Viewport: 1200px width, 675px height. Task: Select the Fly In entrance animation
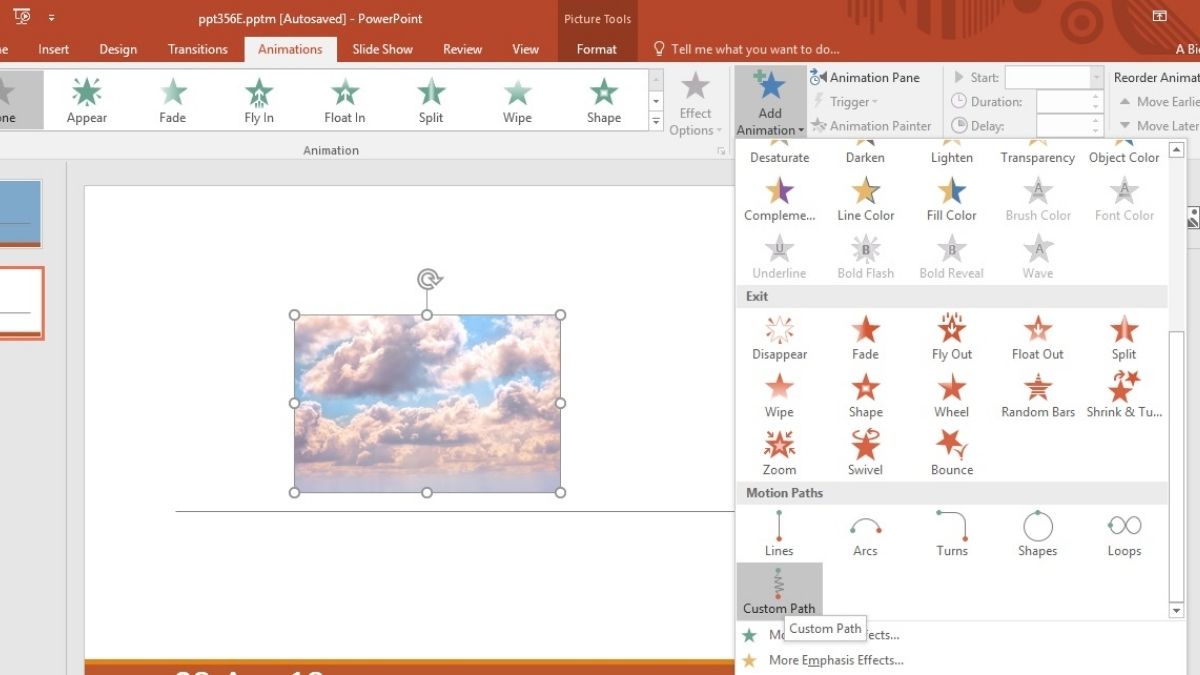[257, 97]
